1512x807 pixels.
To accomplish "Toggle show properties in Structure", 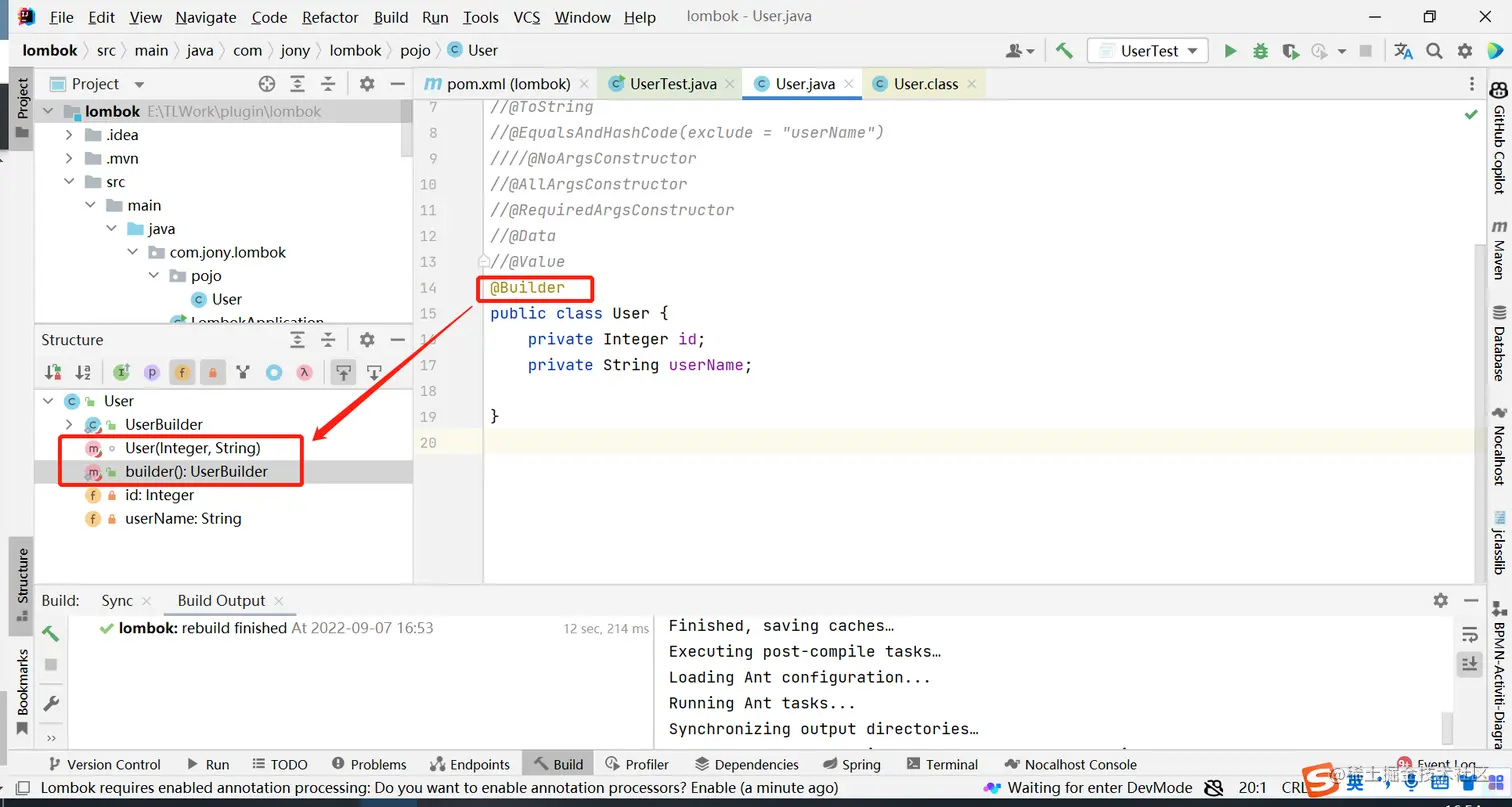I will pyautogui.click(x=152, y=373).
